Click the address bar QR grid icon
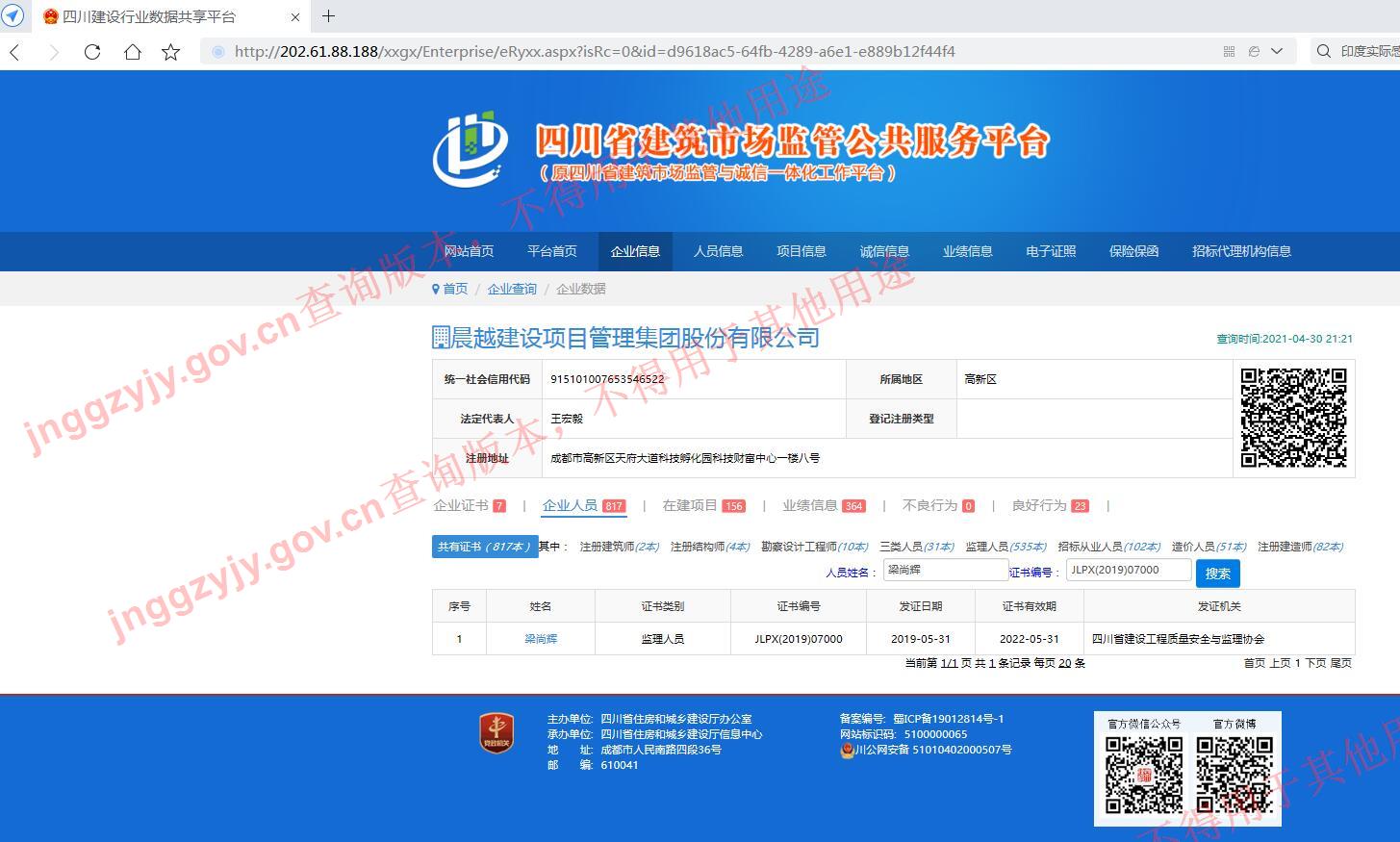 1229,52
